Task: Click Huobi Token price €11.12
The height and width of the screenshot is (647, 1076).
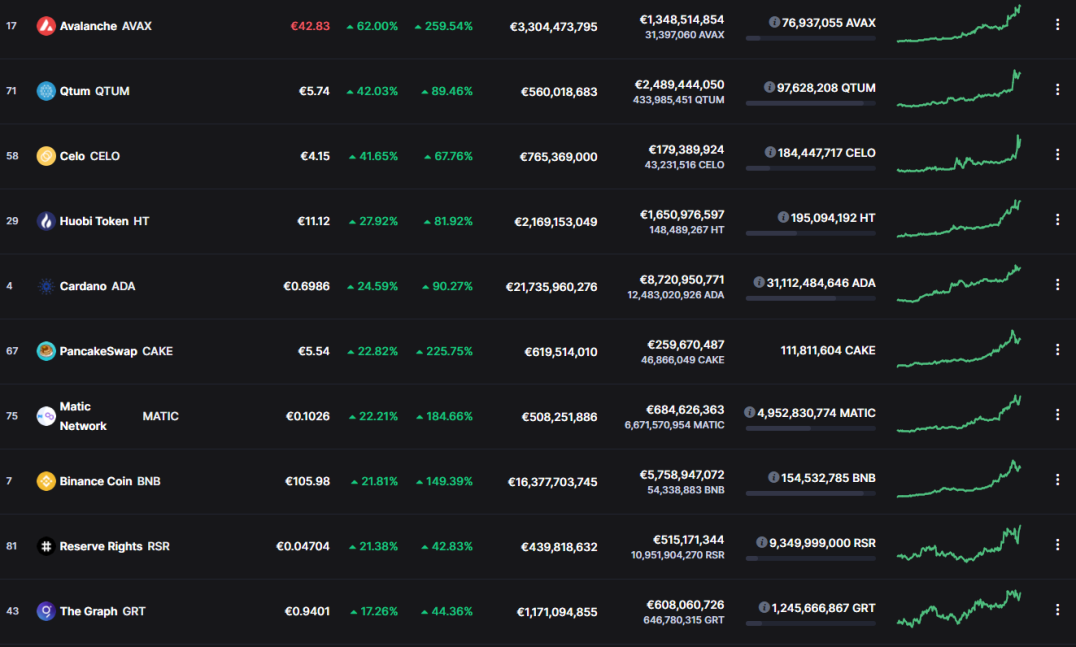Action: click(314, 221)
